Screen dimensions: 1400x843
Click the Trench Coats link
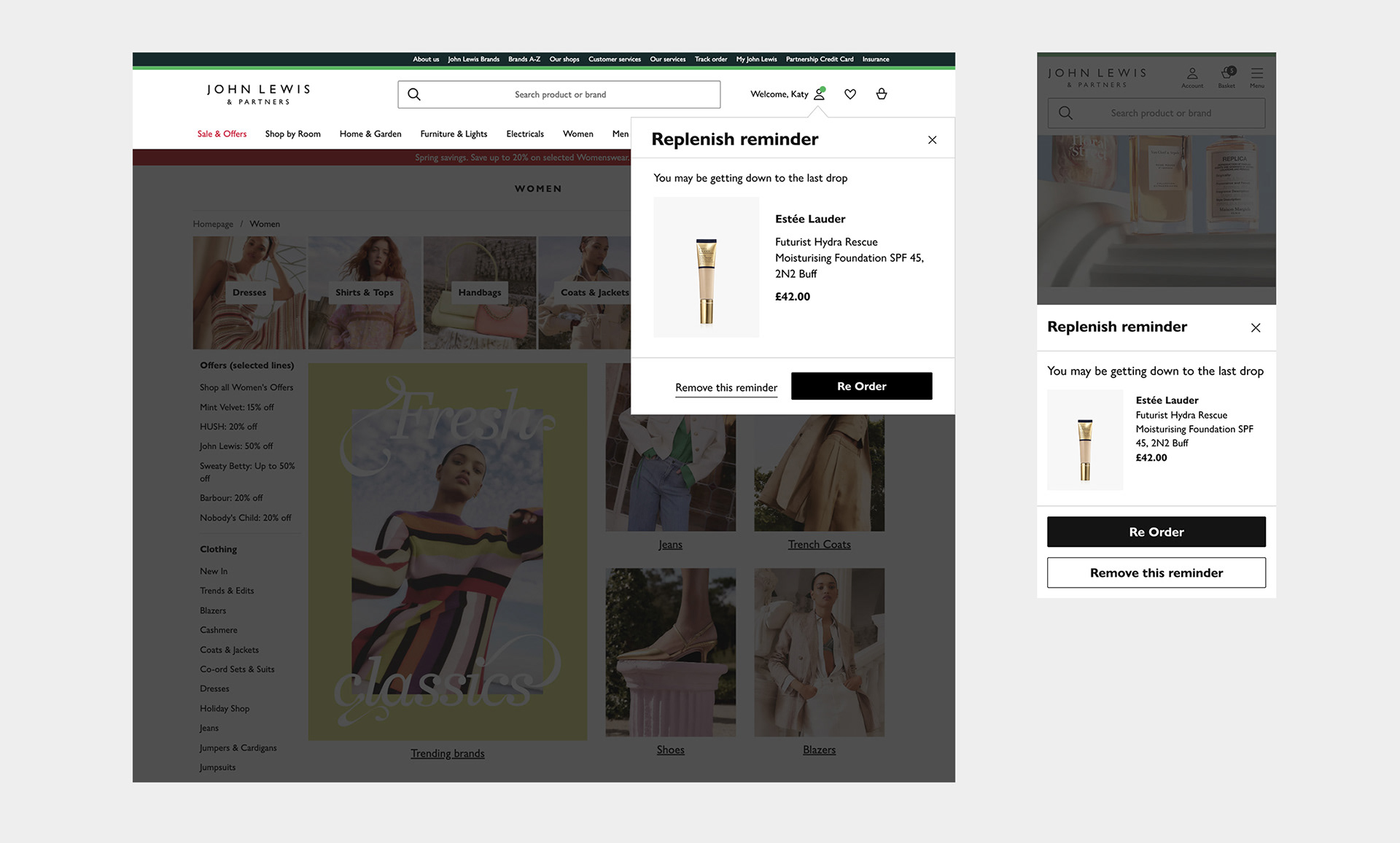[819, 545]
